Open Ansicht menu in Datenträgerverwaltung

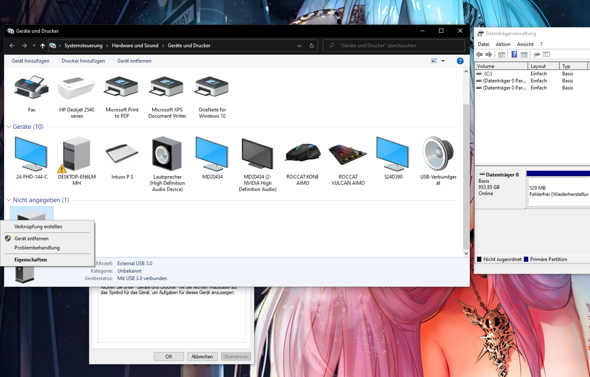525,44
